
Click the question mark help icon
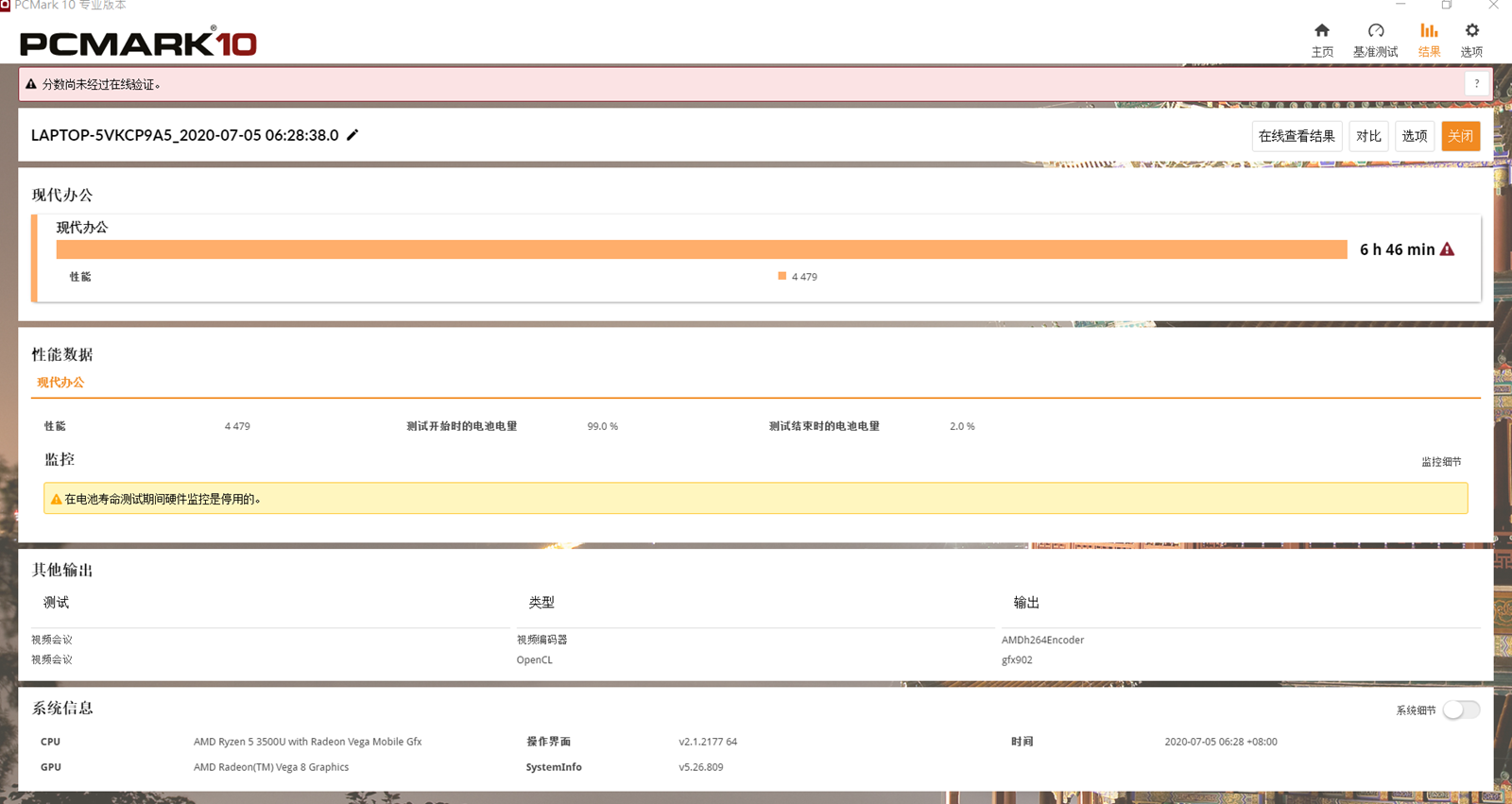(1476, 84)
